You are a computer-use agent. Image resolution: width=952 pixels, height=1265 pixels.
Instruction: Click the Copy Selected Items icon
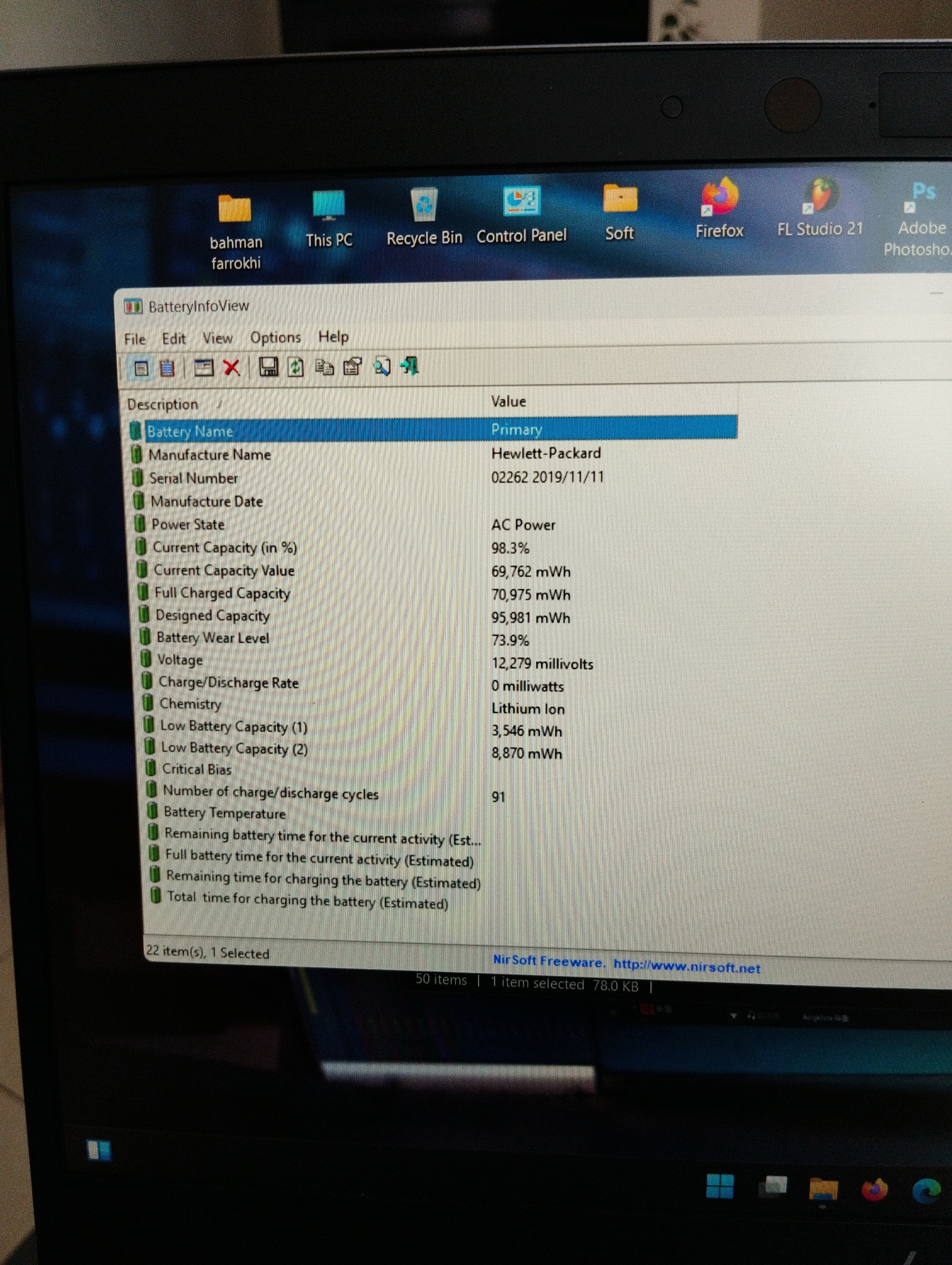pyautogui.click(x=325, y=367)
